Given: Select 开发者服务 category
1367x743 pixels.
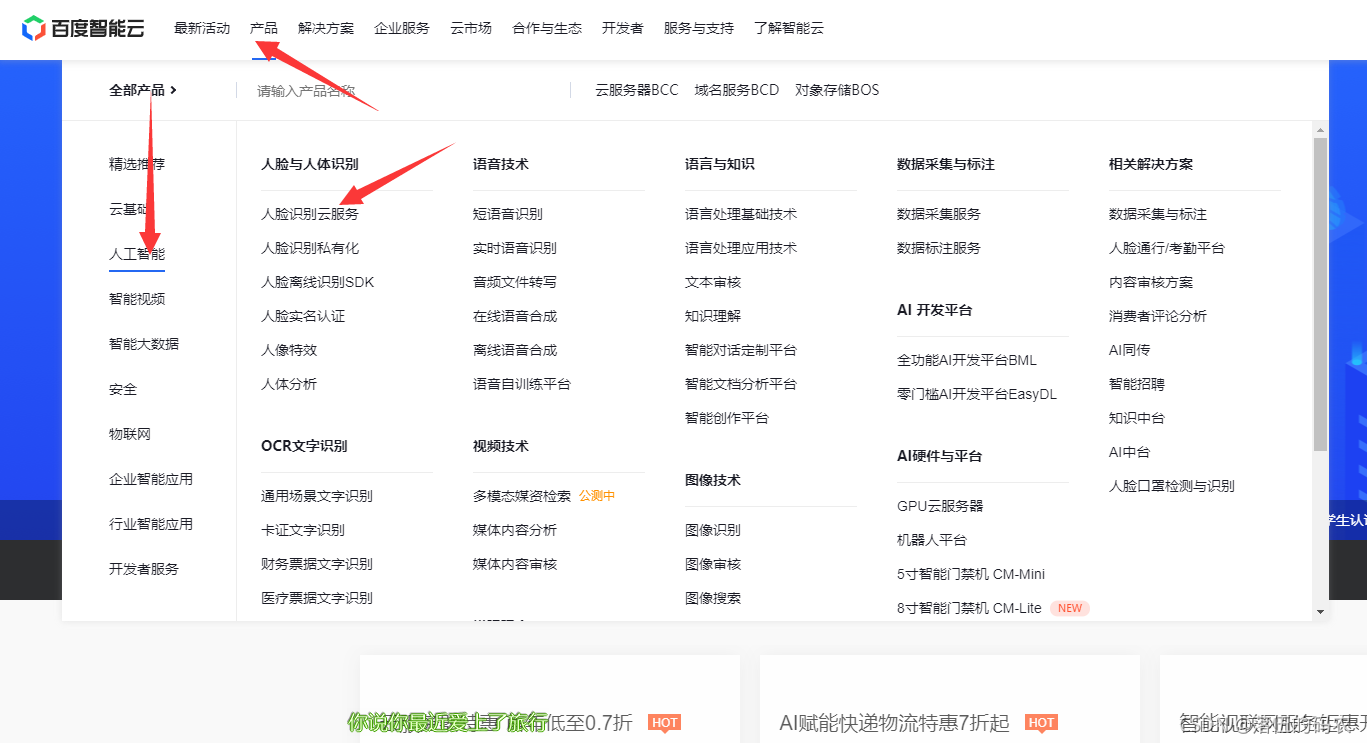Looking at the screenshot, I should tap(144, 569).
